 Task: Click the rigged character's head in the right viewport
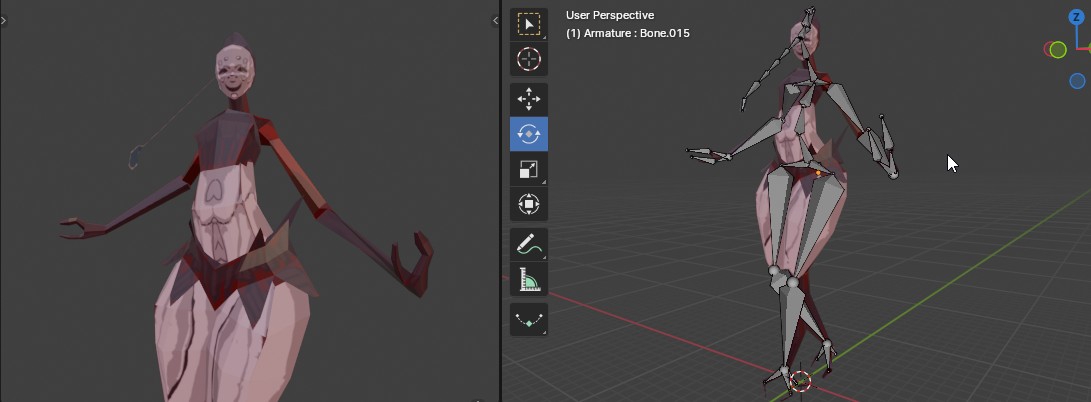point(805,35)
